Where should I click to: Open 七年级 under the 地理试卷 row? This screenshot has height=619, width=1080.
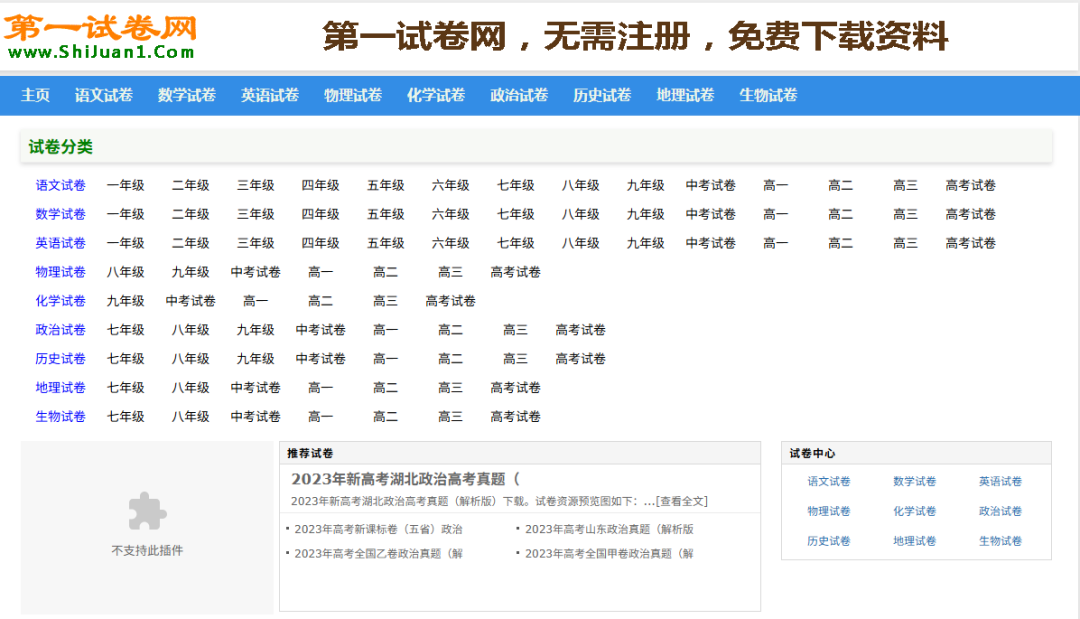[125, 387]
